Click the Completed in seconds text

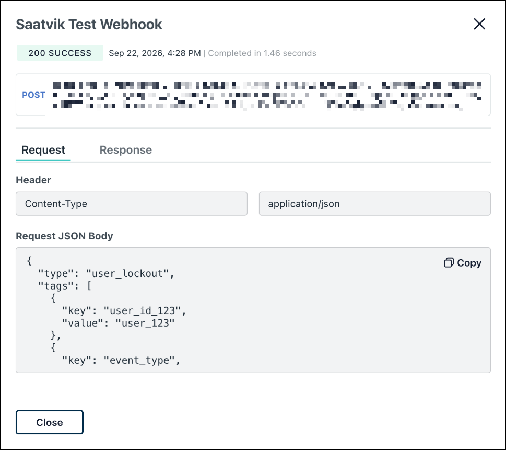pos(262,53)
